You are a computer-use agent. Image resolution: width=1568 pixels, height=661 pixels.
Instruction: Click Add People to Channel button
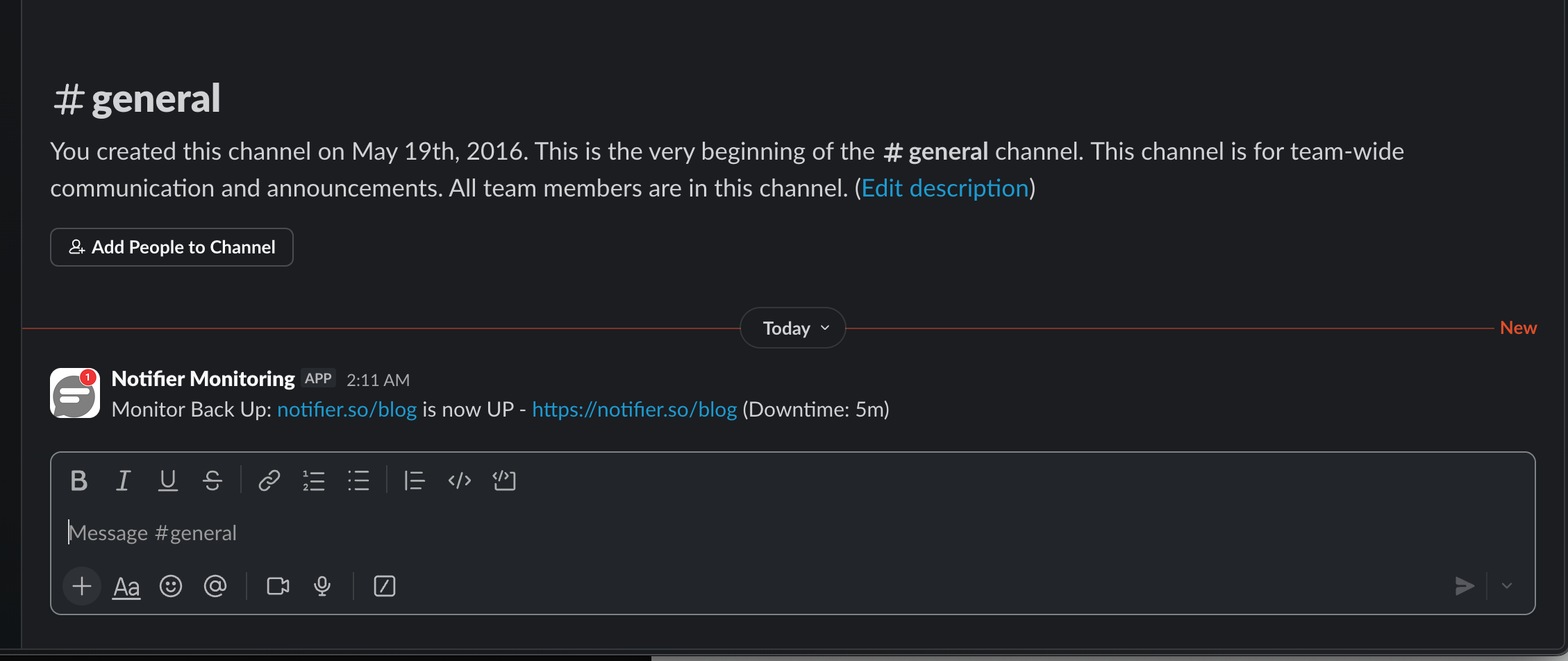pyautogui.click(x=172, y=247)
